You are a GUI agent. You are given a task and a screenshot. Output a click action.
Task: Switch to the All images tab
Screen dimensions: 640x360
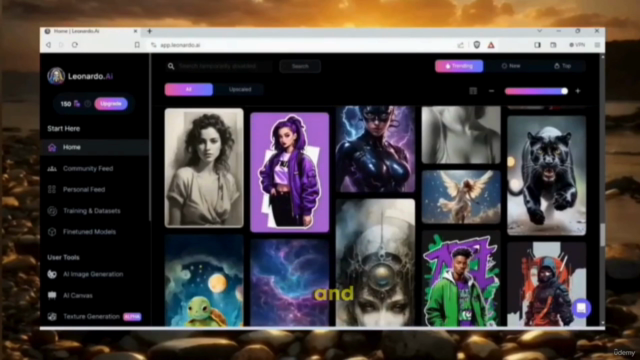189,89
